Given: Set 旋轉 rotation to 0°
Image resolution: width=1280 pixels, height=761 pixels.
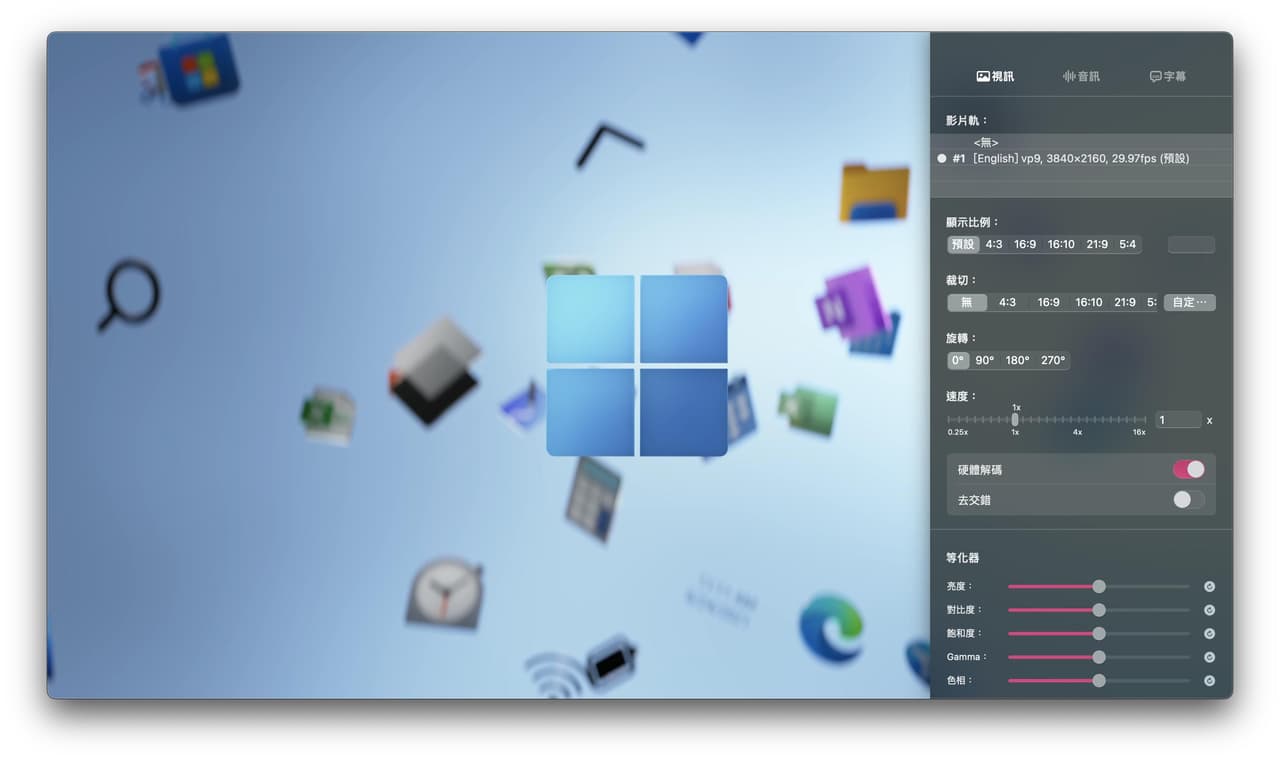Looking at the screenshot, I should (x=958, y=360).
